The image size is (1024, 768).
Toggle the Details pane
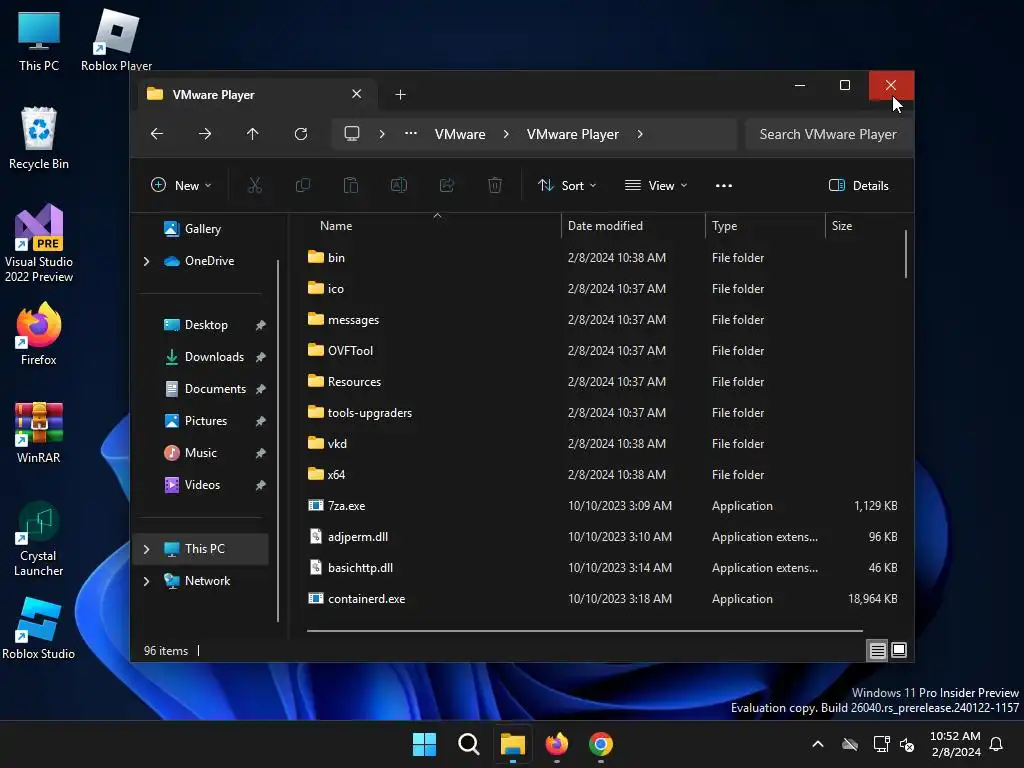859,185
